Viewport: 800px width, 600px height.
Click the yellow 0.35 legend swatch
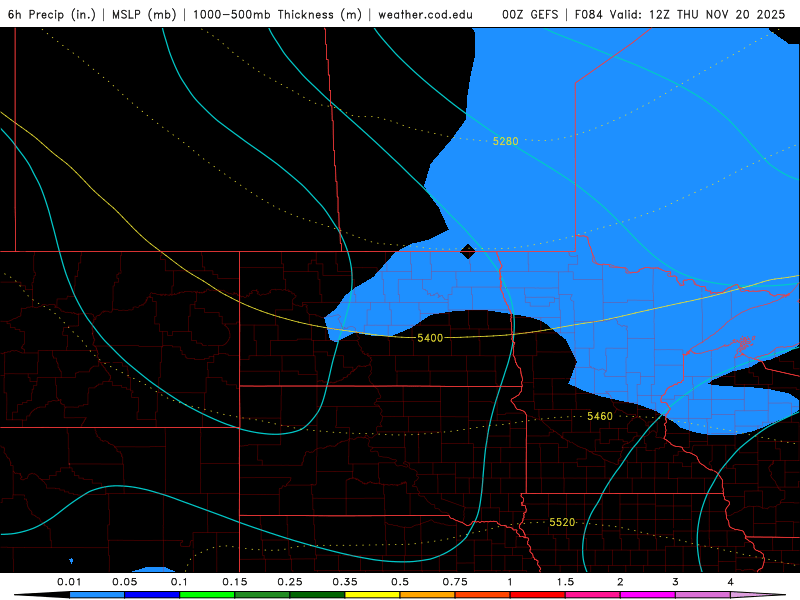point(372,595)
